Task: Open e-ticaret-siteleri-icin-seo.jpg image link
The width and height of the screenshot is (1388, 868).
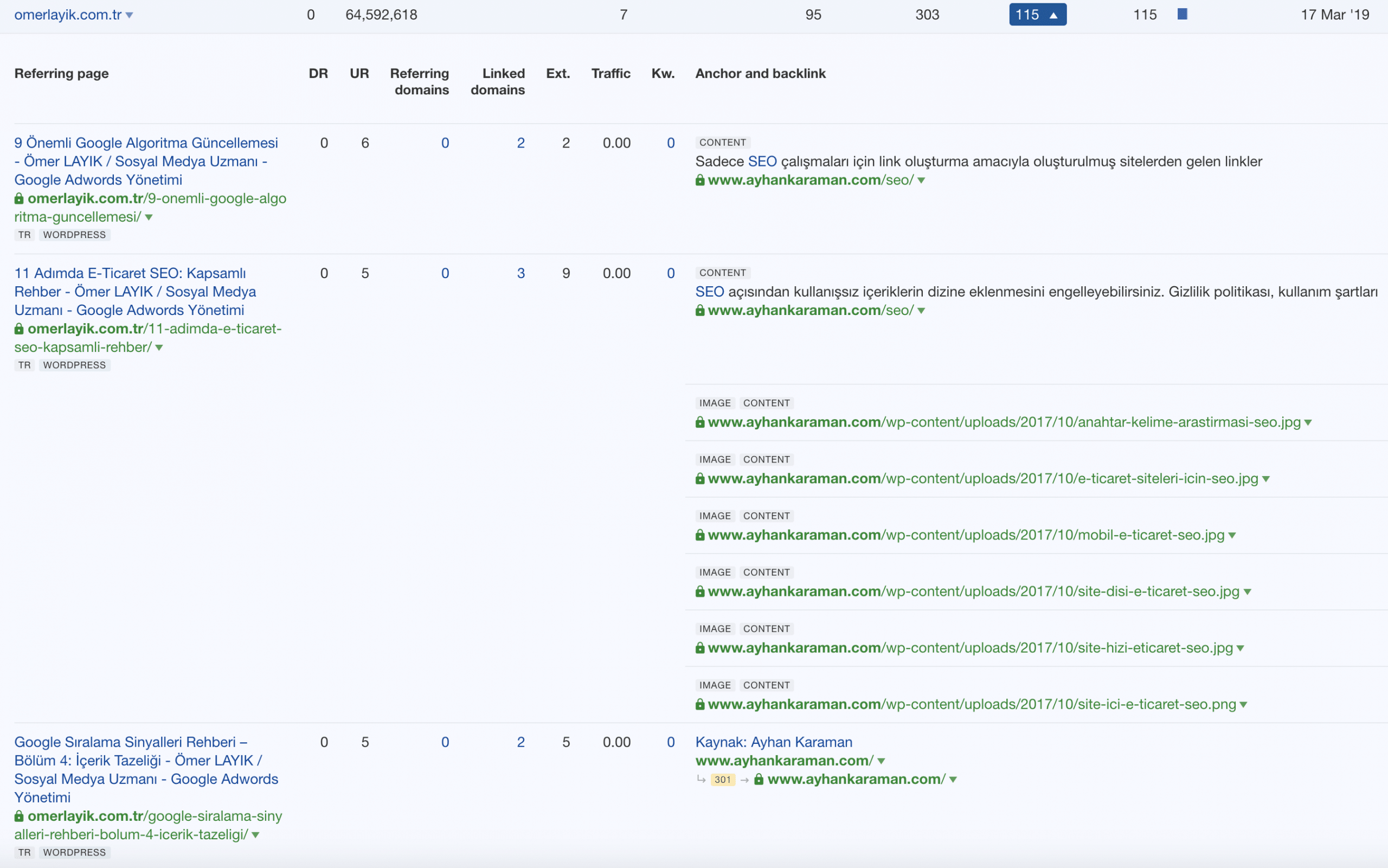Action: tap(983, 478)
